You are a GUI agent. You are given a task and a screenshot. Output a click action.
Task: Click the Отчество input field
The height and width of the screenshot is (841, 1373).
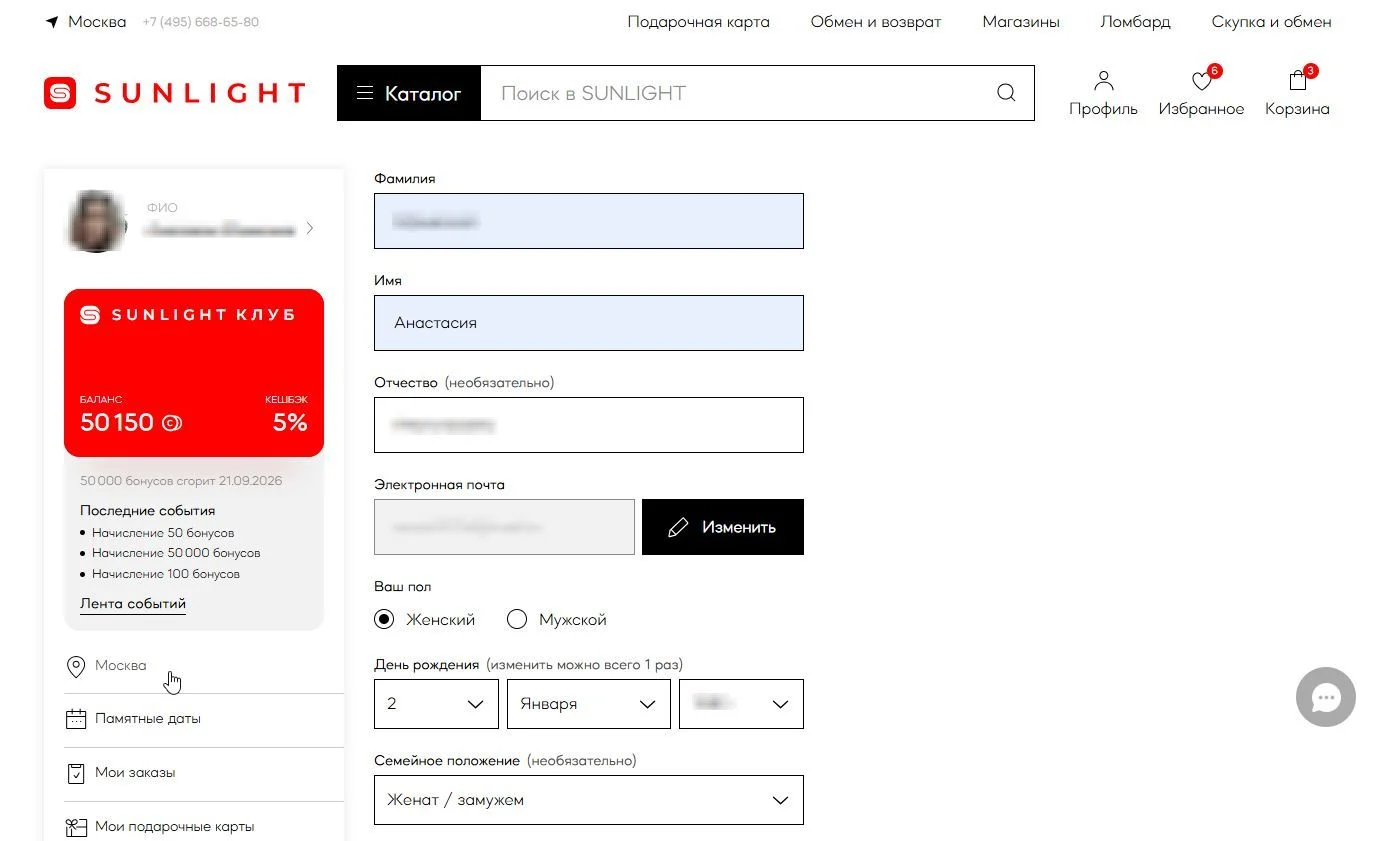pyautogui.click(x=589, y=425)
